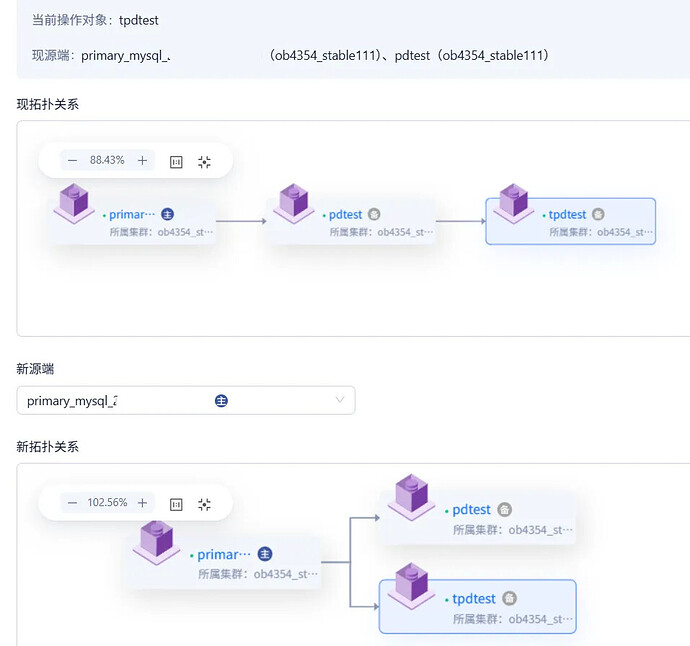Open the new source dropdown arrow
The image size is (690, 646).
pos(340,401)
